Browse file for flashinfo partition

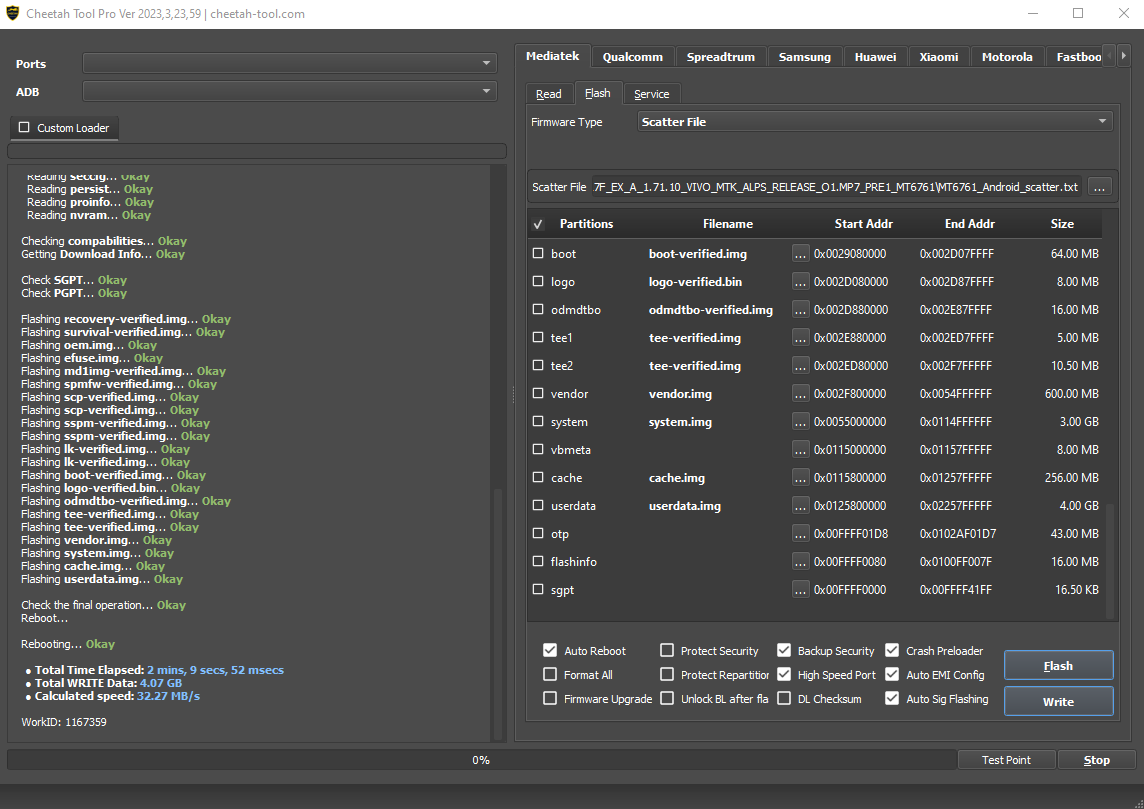(800, 562)
